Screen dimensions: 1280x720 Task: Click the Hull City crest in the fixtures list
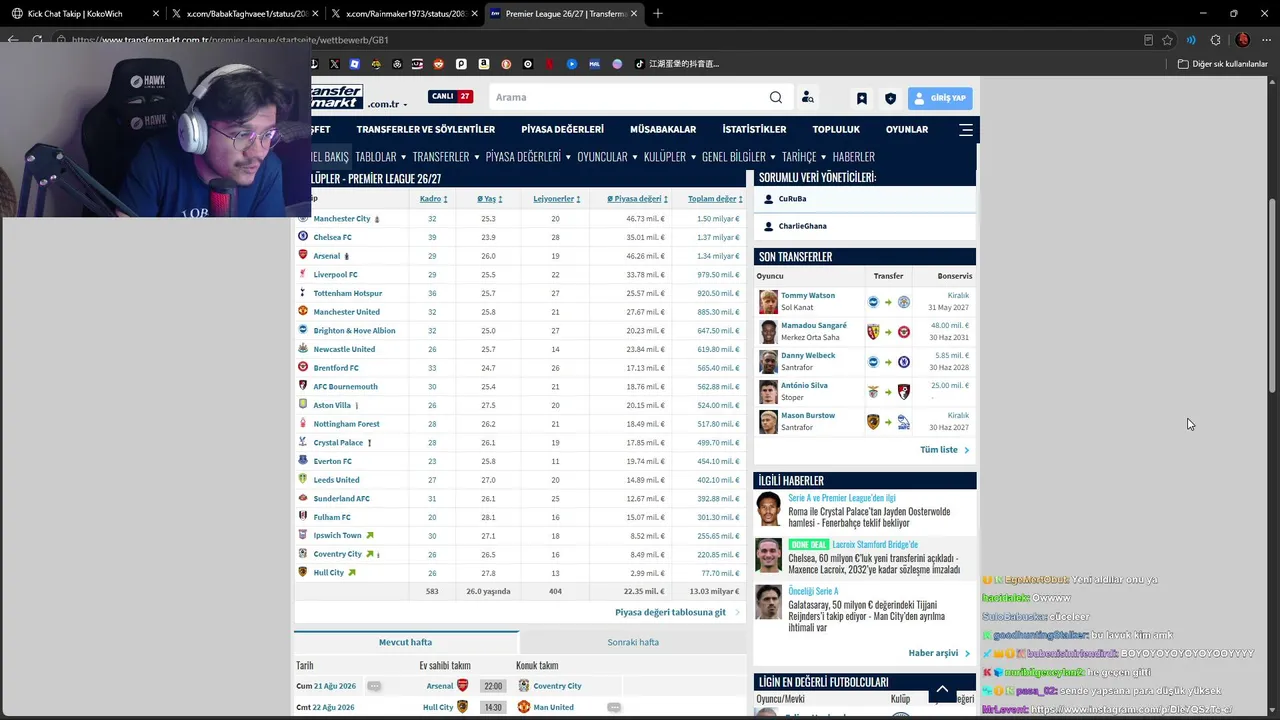tap(462, 707)
